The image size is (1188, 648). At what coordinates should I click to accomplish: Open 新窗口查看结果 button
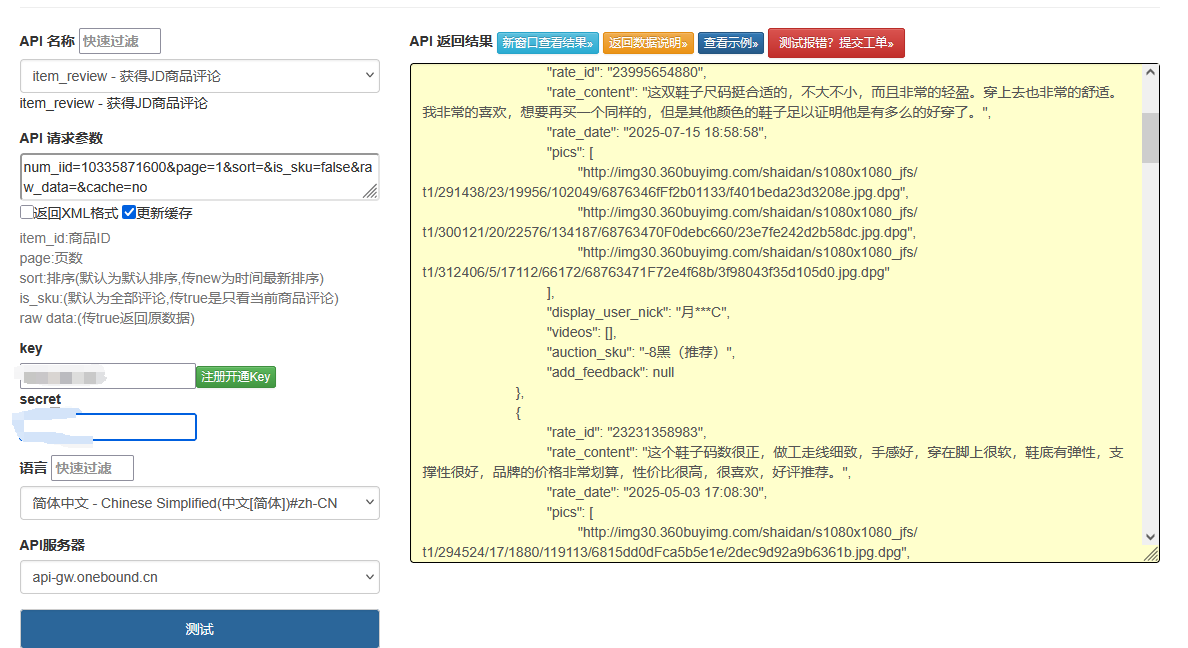[x=548, y=42]
